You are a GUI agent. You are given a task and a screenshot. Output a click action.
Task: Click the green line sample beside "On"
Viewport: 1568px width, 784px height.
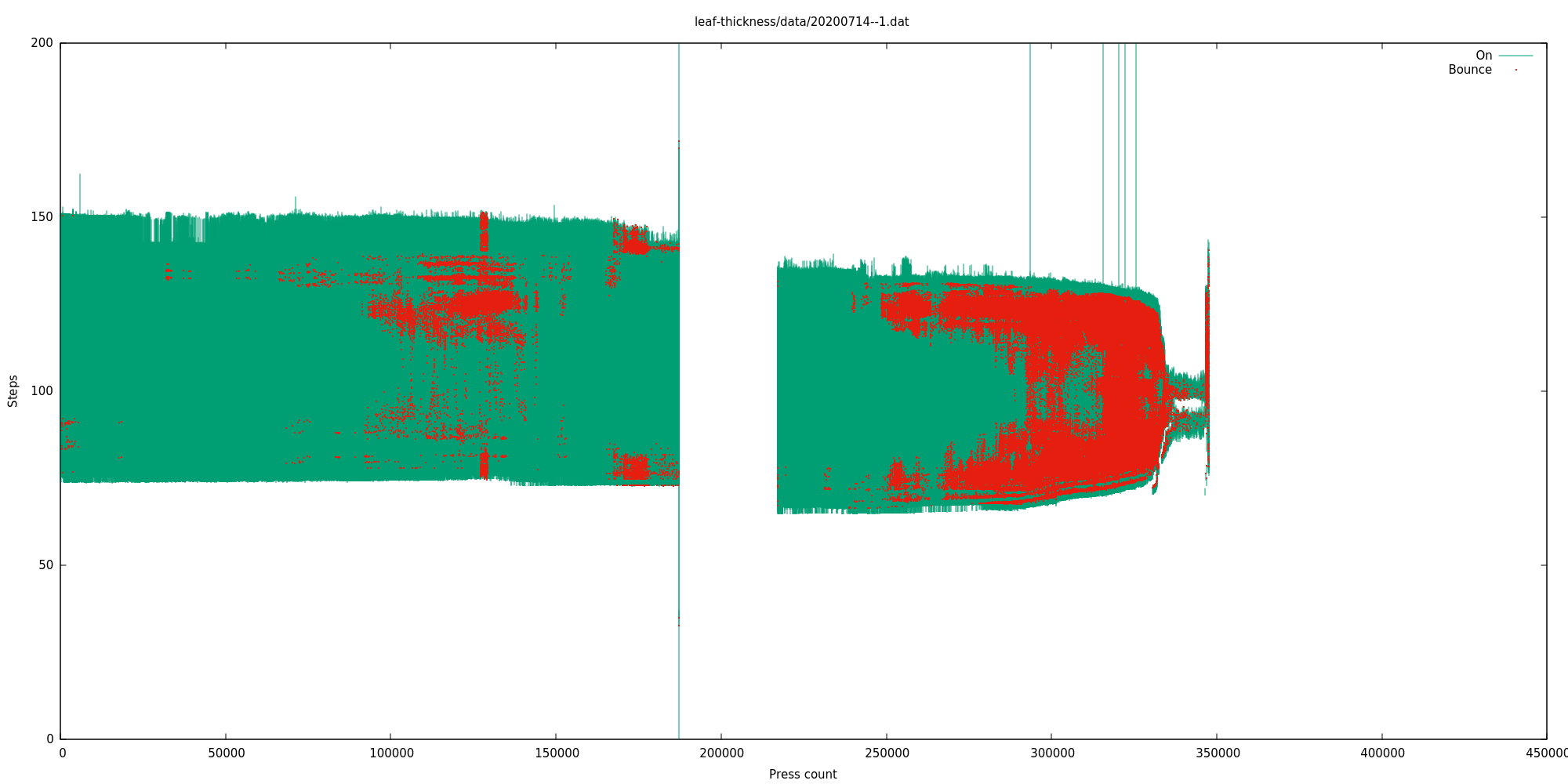(x=1515, y=56)
